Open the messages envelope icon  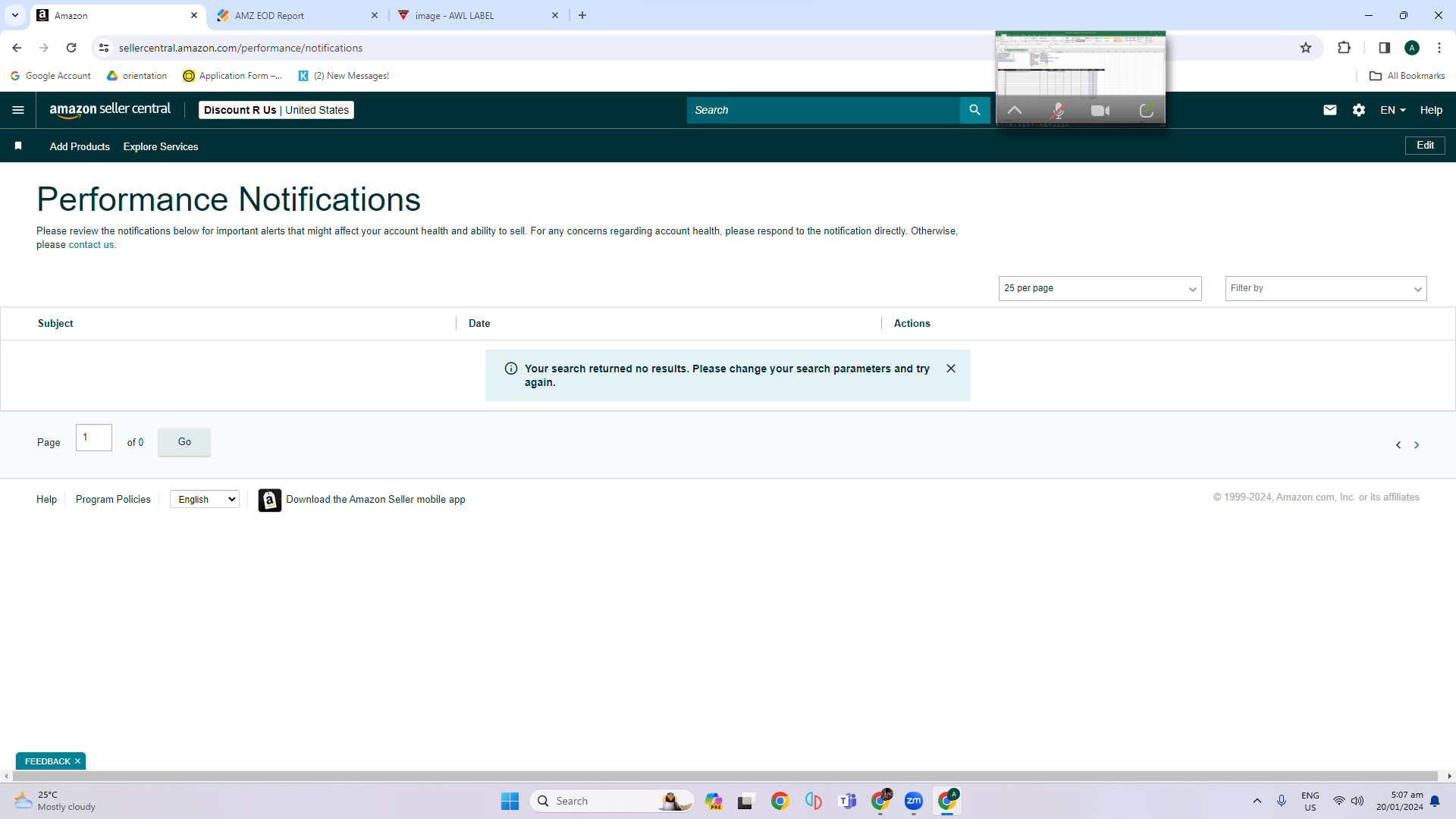click(x=1330, y=110)
